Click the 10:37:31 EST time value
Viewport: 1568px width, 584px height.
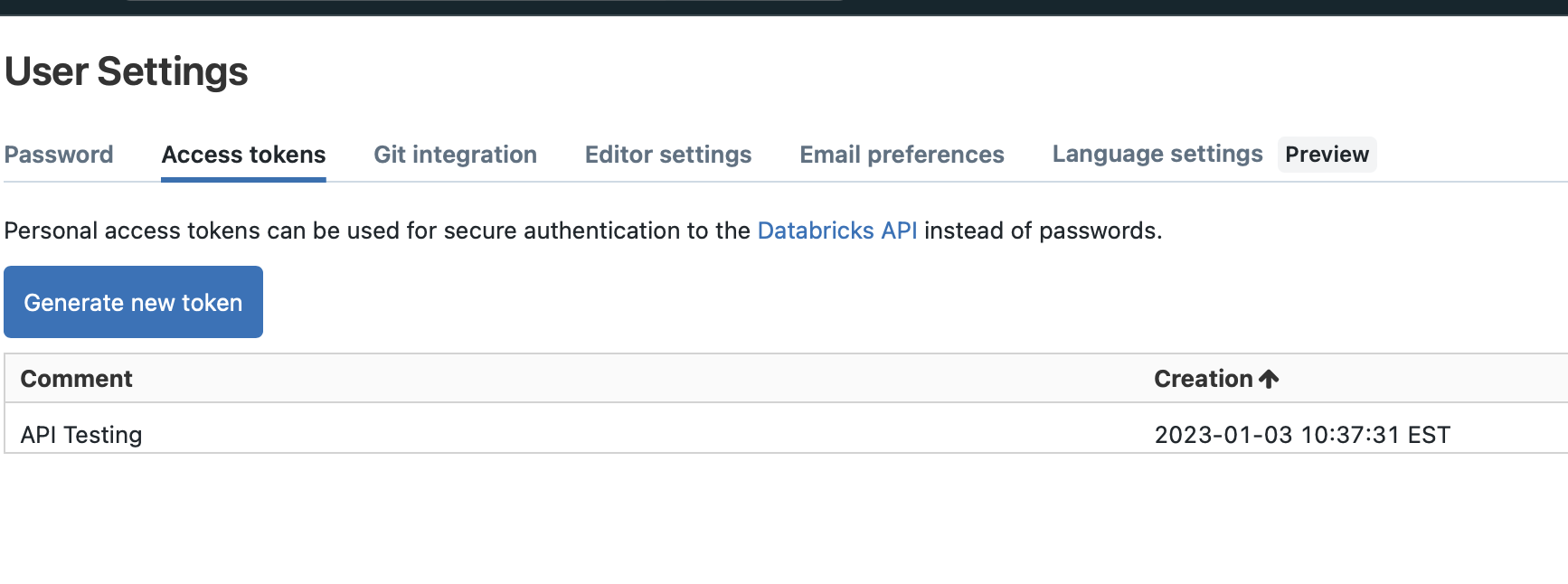click(1374, 435)
